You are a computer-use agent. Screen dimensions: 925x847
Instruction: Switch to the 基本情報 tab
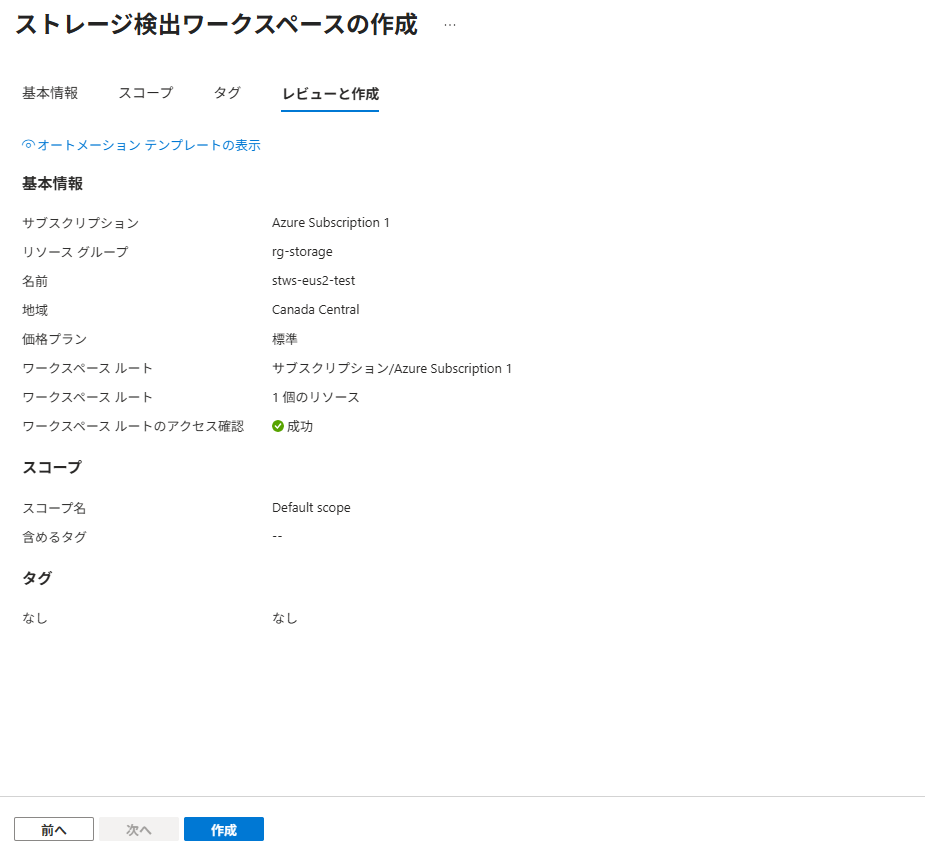tap(50, 93)
